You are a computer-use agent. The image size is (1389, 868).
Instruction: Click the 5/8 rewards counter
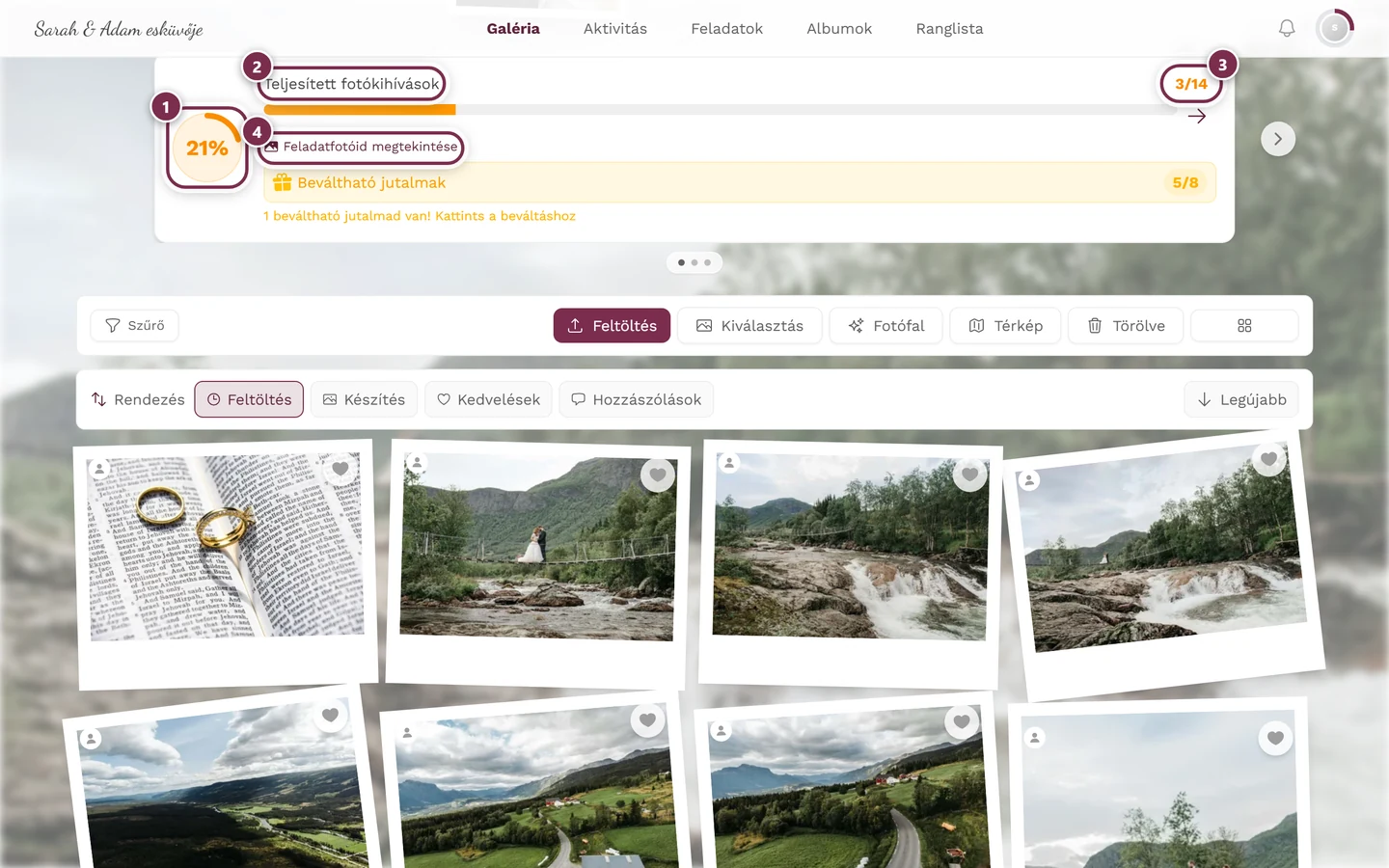pos(1185,182)
